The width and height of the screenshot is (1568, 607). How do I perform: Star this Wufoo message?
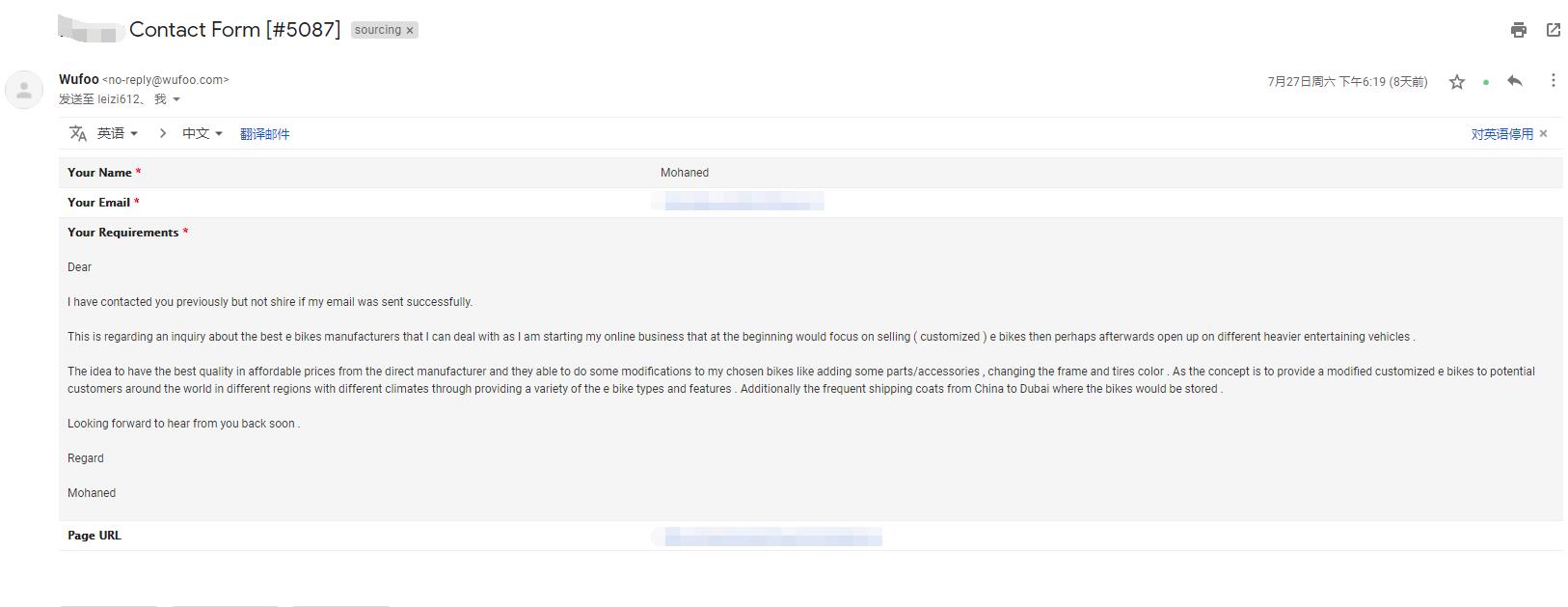[x=1457, y=82]
